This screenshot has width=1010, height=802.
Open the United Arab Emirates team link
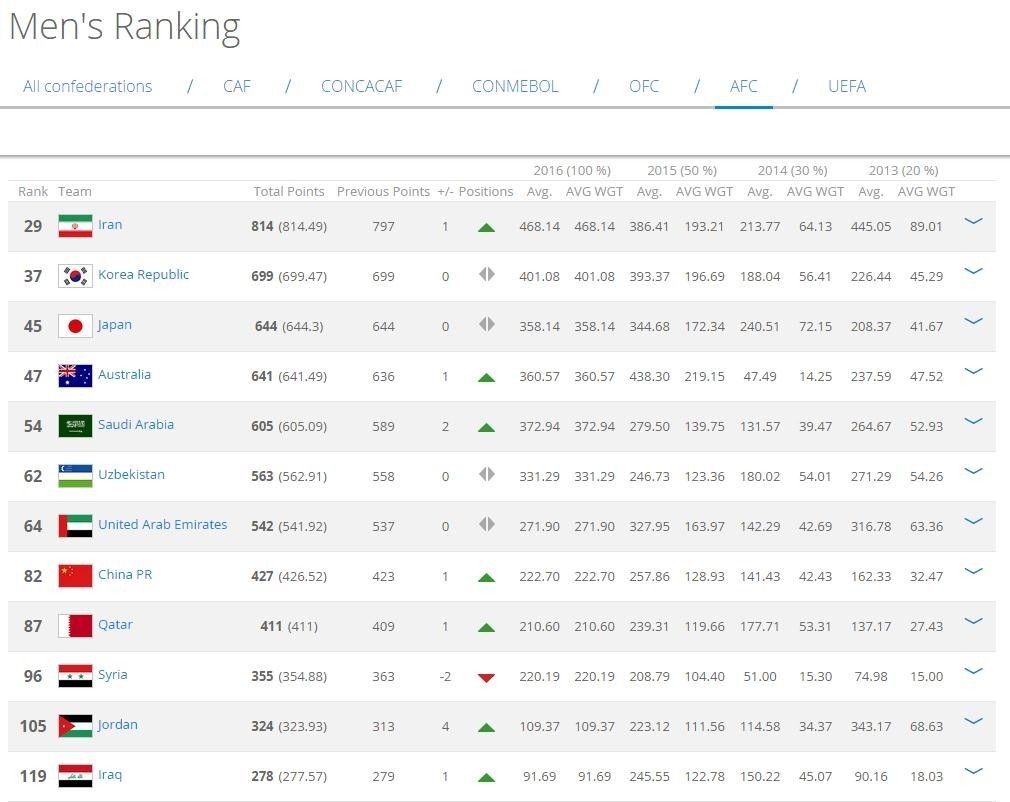(x=162, y=525)
